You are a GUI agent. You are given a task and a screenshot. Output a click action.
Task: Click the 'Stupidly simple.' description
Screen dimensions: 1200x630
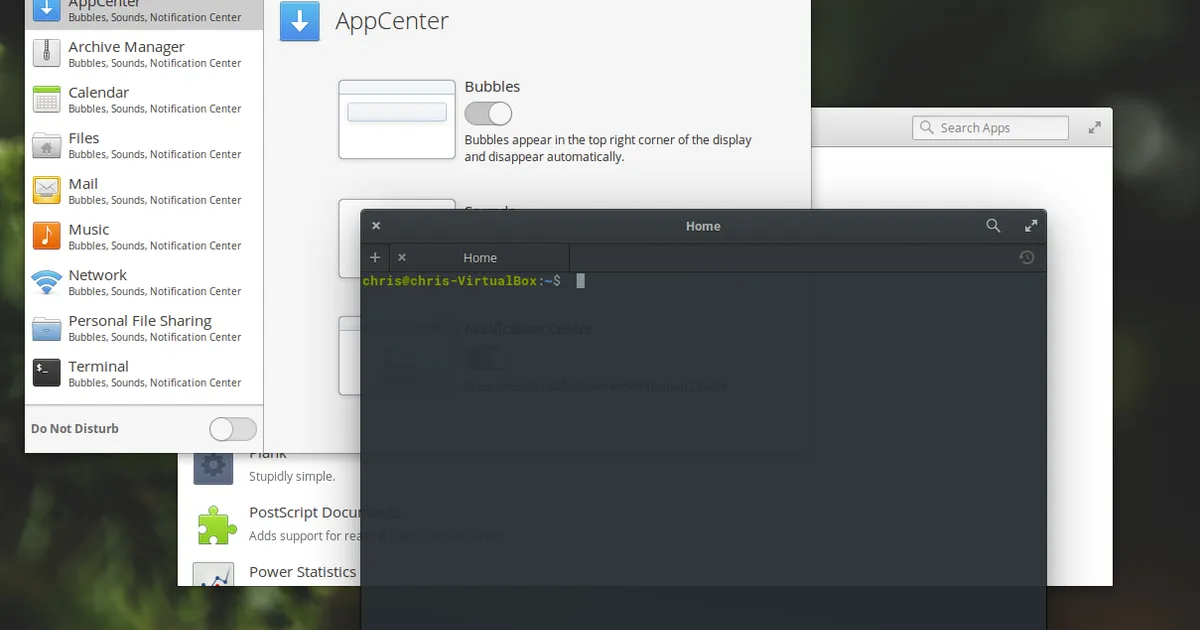(292, 477)
